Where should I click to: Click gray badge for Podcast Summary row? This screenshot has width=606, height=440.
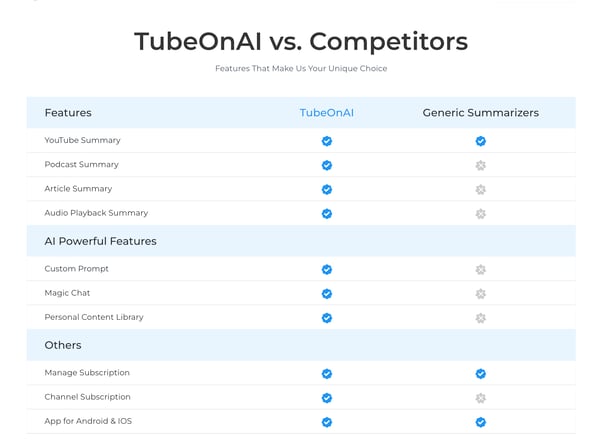pos(480,165)
